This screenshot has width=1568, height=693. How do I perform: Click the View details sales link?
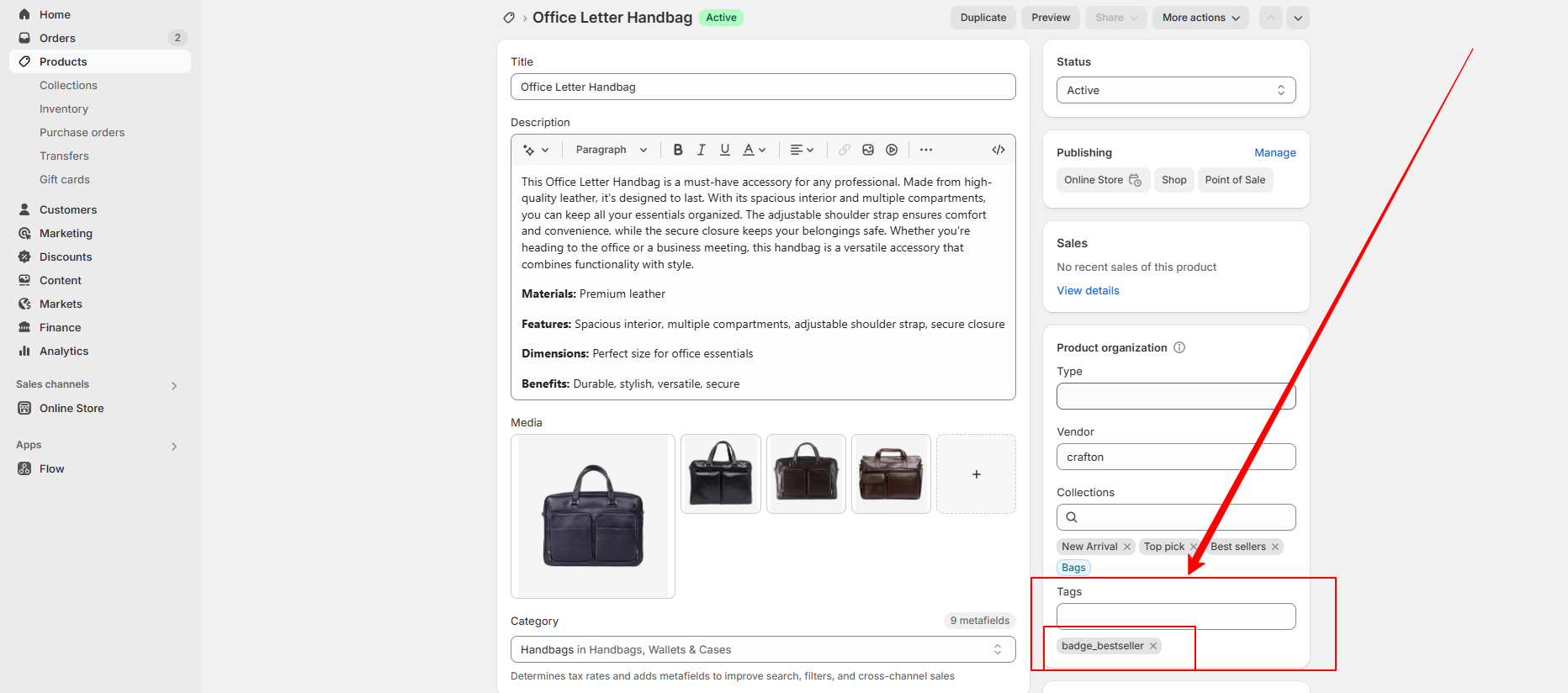pos(1088,290)
